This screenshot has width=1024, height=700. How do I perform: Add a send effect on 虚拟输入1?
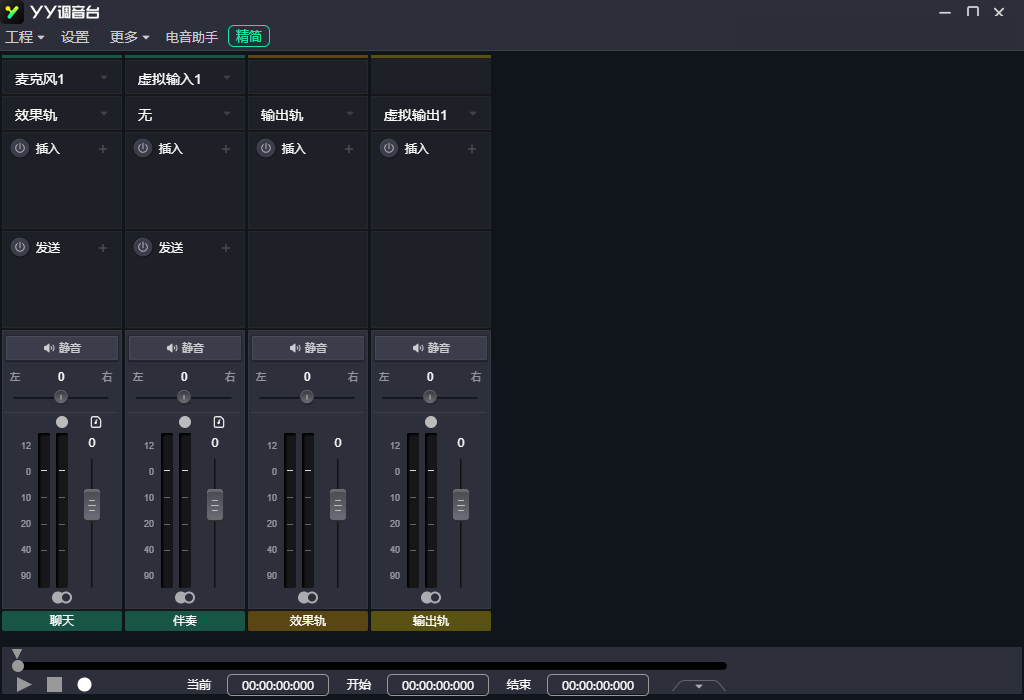pyautogui.click(x=225, y=247)
